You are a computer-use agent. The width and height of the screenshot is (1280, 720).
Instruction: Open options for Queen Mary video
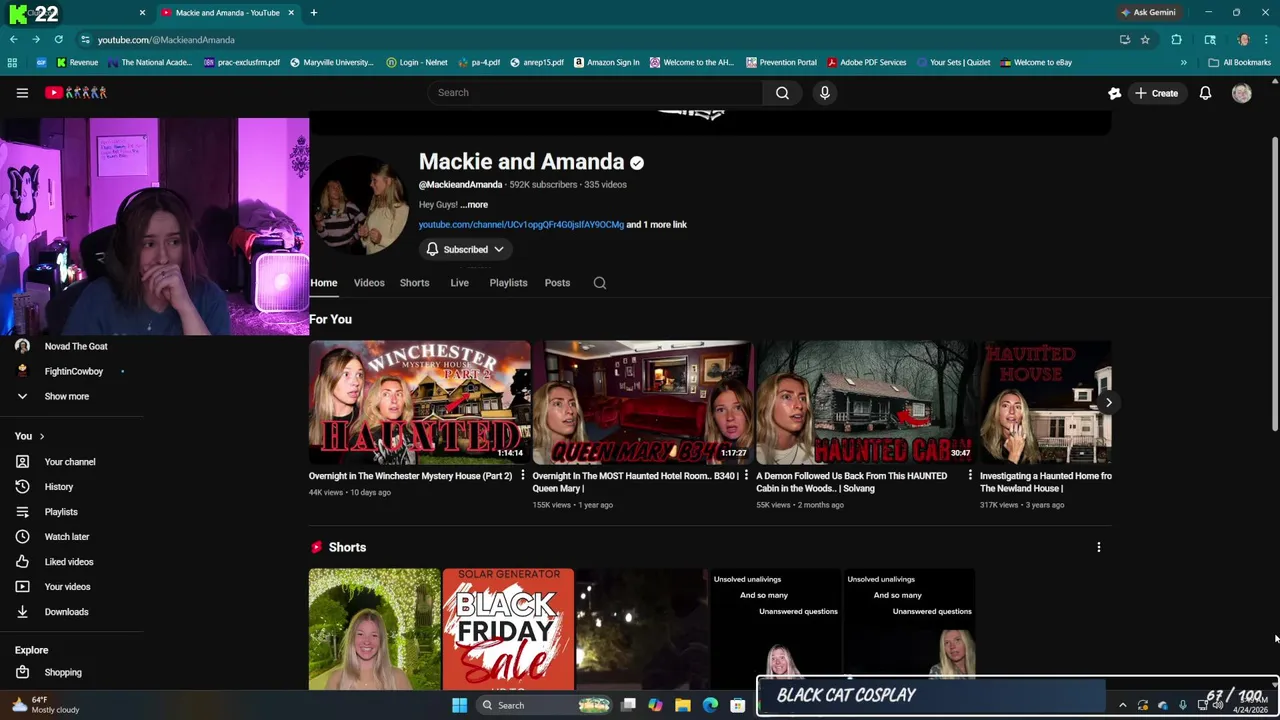coord(746,476)
